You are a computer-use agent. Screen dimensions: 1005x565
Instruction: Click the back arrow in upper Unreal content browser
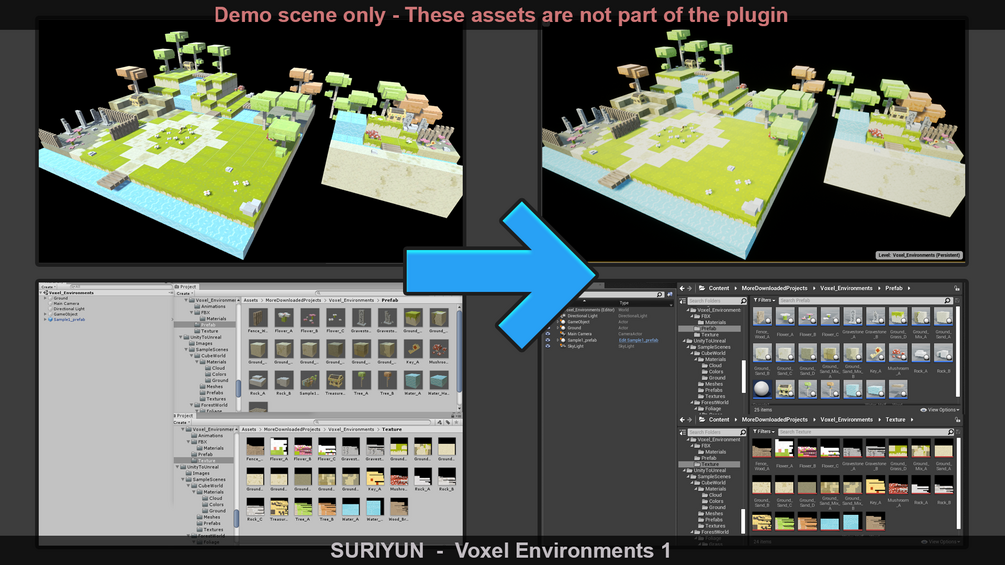[682, 288]
